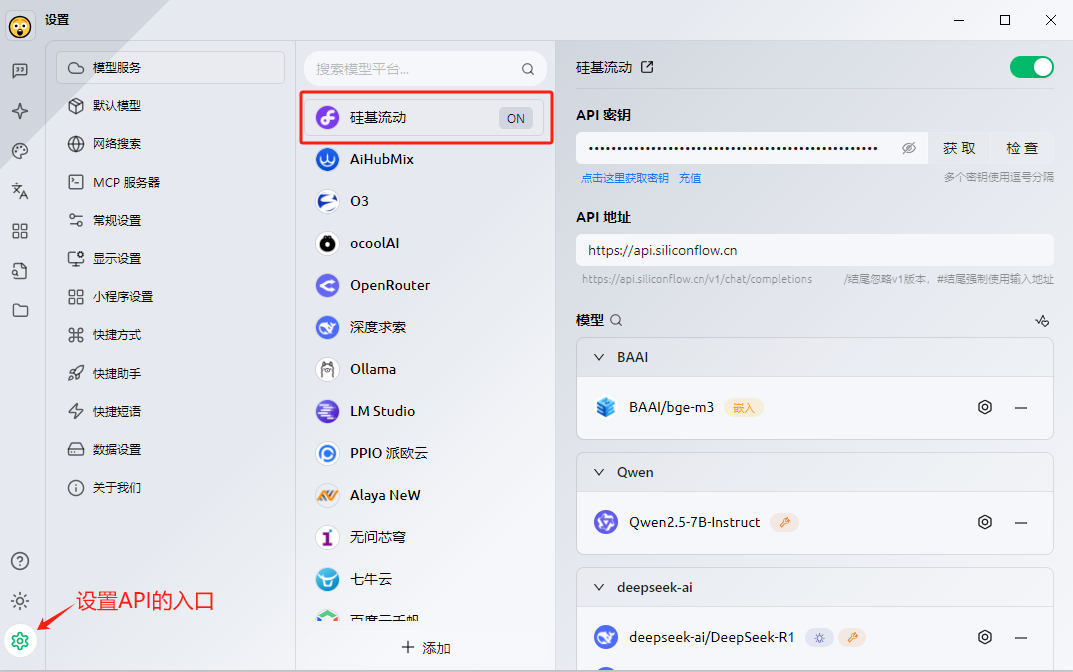Viewport: 1073px width, 672px height.
Task: Open settings for Qwen2.5-7B-Instruct model
Action: [x=985, y=522]
